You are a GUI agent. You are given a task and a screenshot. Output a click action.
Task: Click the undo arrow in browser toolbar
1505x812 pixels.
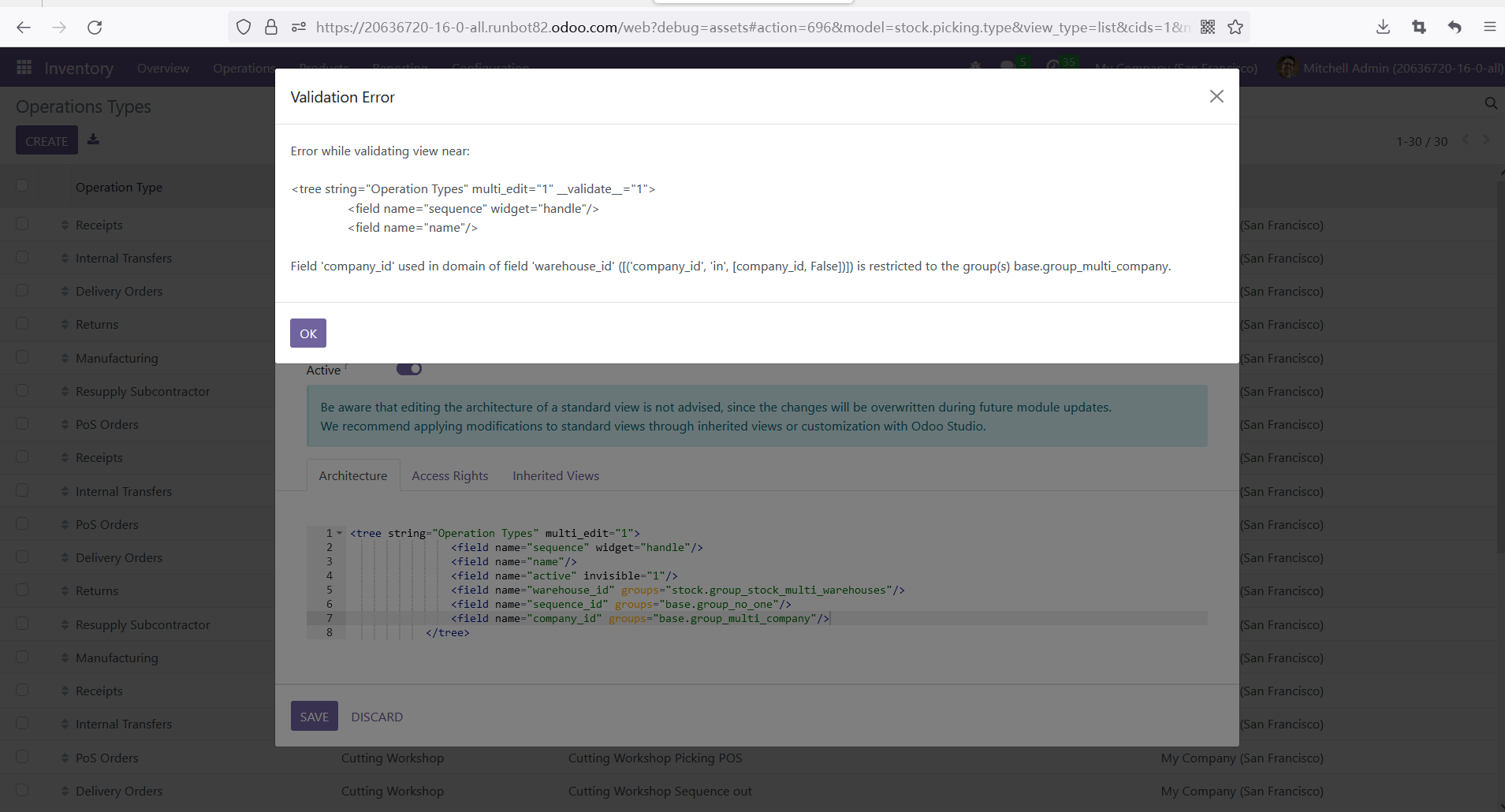(x=1454, y=27)
